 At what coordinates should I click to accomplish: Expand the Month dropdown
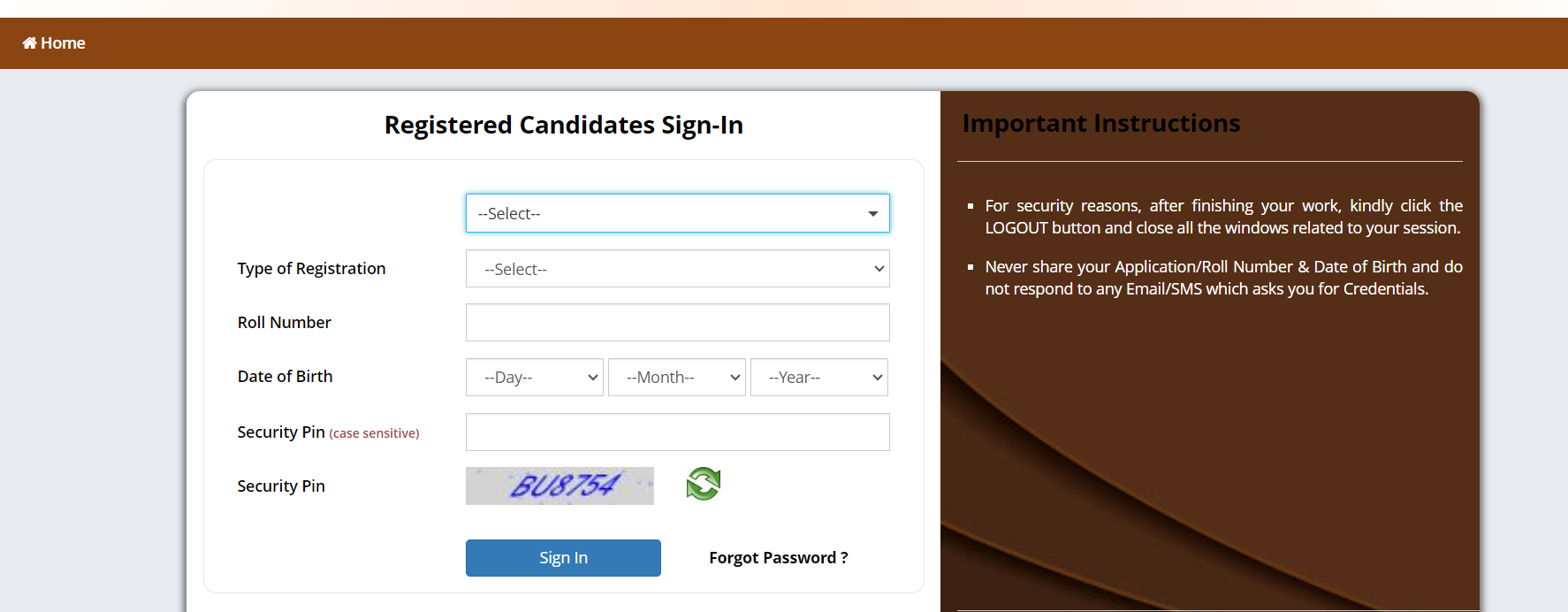click(676, 377)
